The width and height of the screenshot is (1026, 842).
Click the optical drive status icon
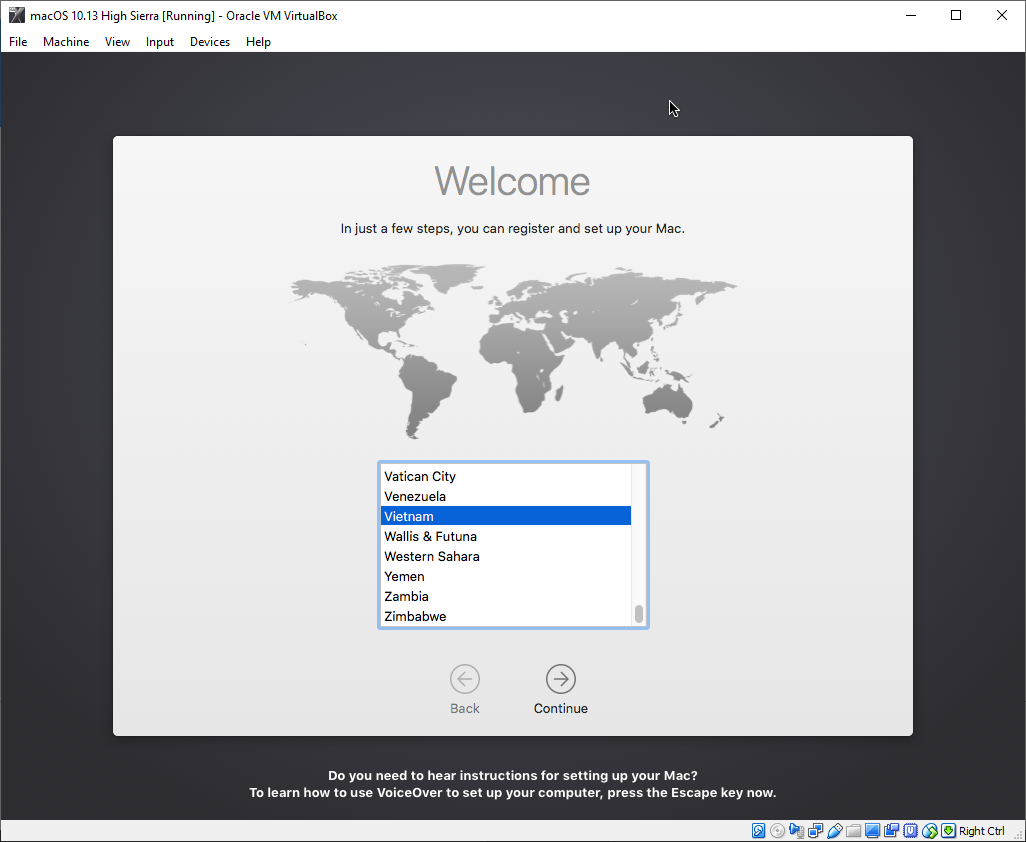point(778,830)
